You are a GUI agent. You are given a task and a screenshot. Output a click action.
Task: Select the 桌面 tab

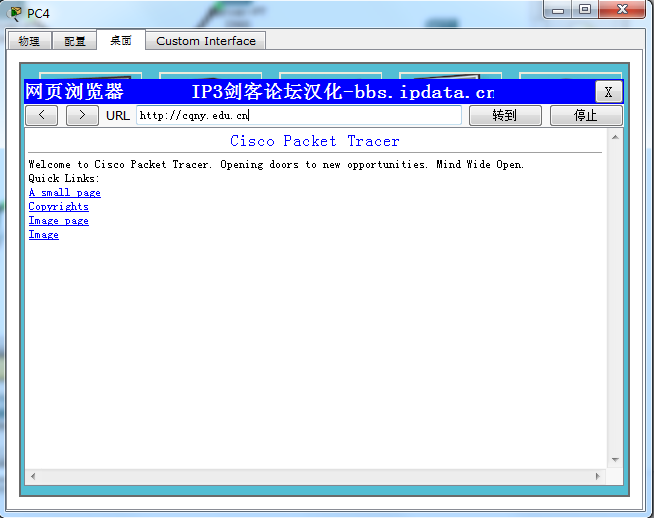[x=121, y=40]
